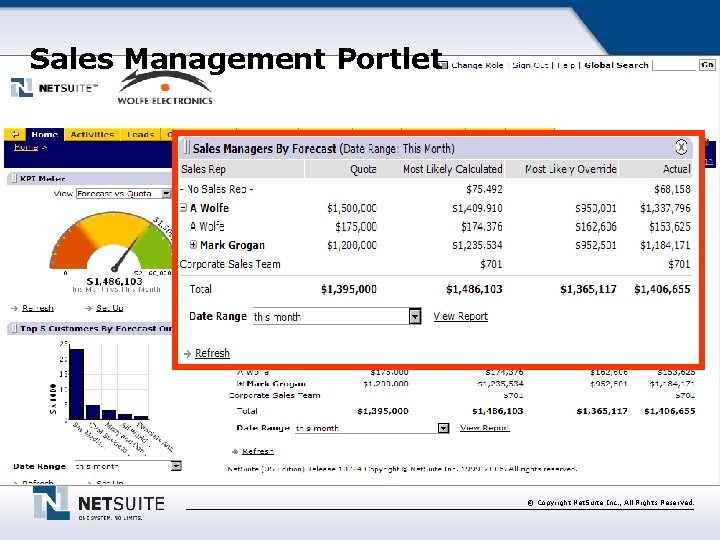The image size is (720, 540).
Task: Open the Date Range dropdown in highlighted portlet
Action: click(x=415, y=316)
